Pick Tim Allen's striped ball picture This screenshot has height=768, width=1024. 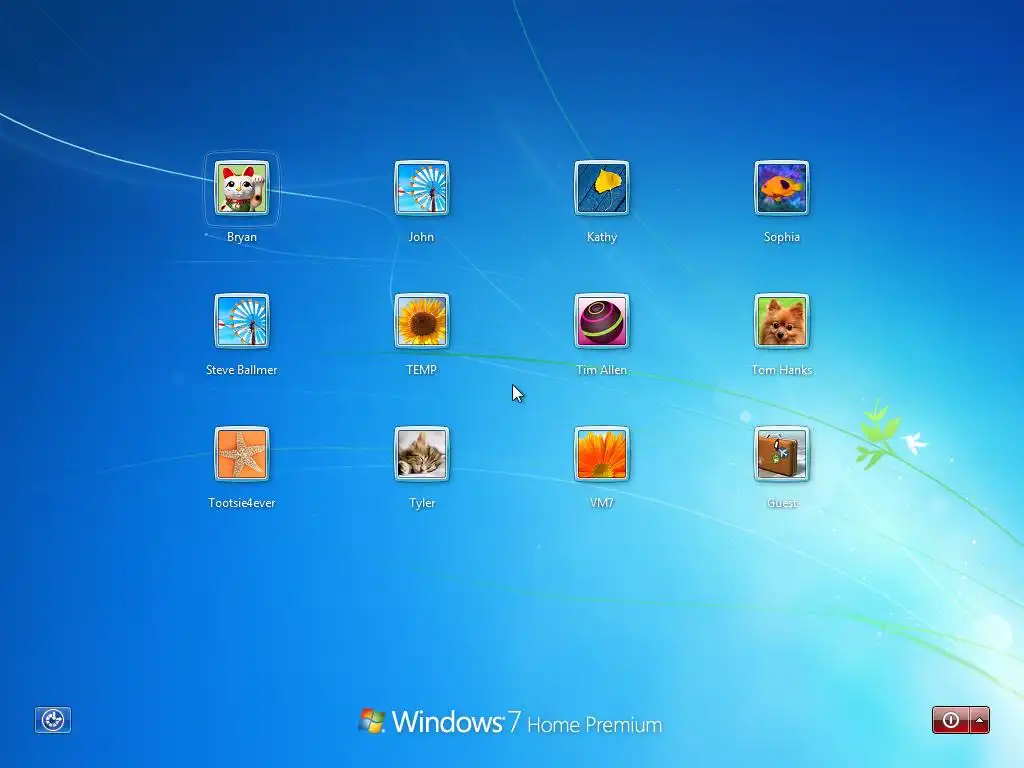point(601,321)
